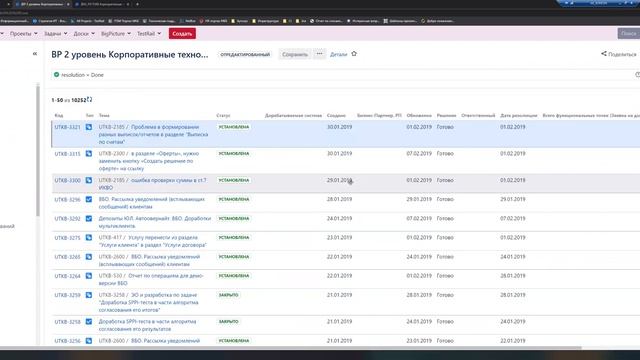640x360 pixels.
Task: Open issue link UTKB-3258
Action: pyautogui.click(x=67, y=322)
